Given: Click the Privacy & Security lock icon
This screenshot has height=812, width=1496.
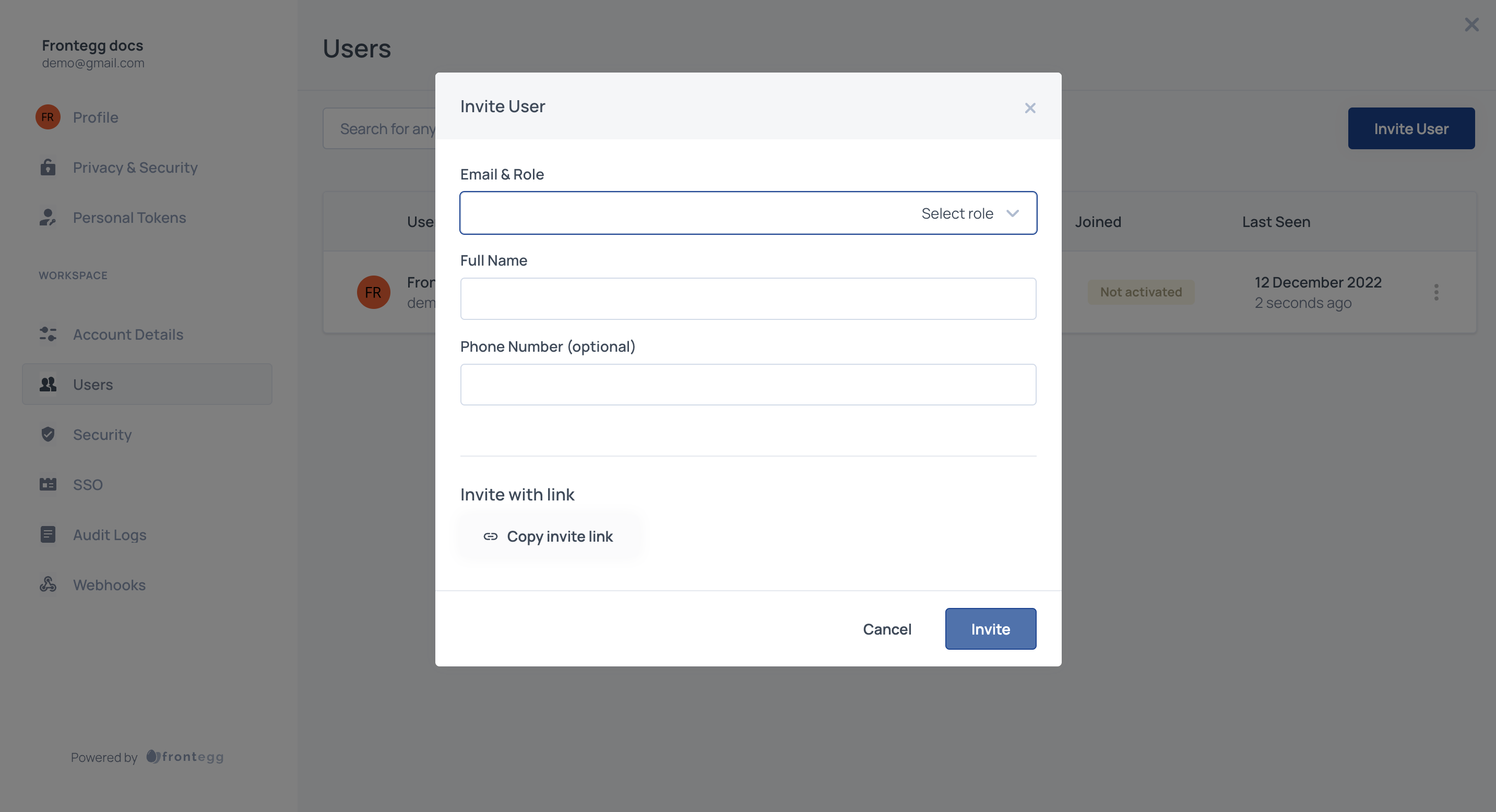Looking at the screenshot, I should (x=48, y=167).
